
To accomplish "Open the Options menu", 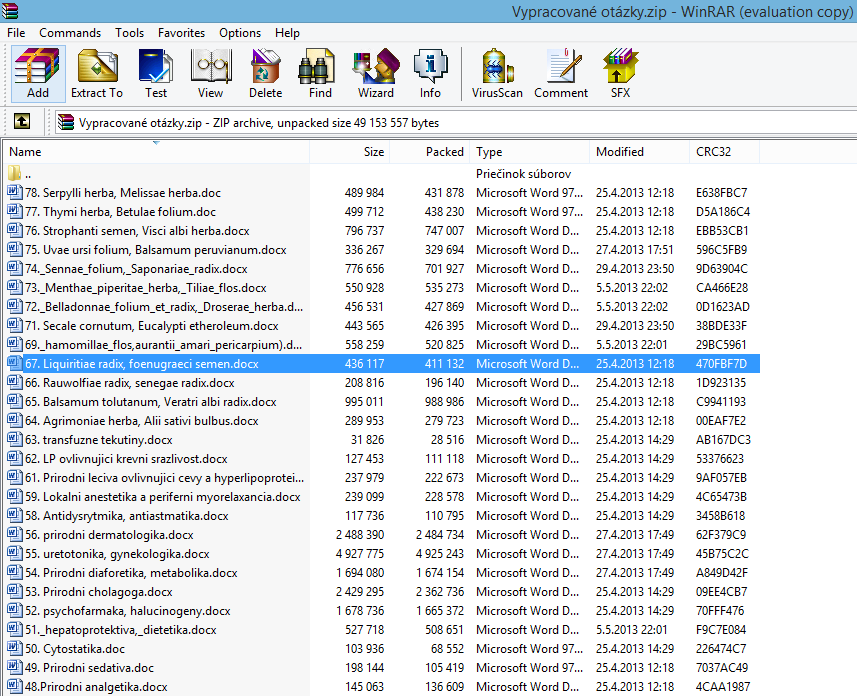I will point(240,33).
